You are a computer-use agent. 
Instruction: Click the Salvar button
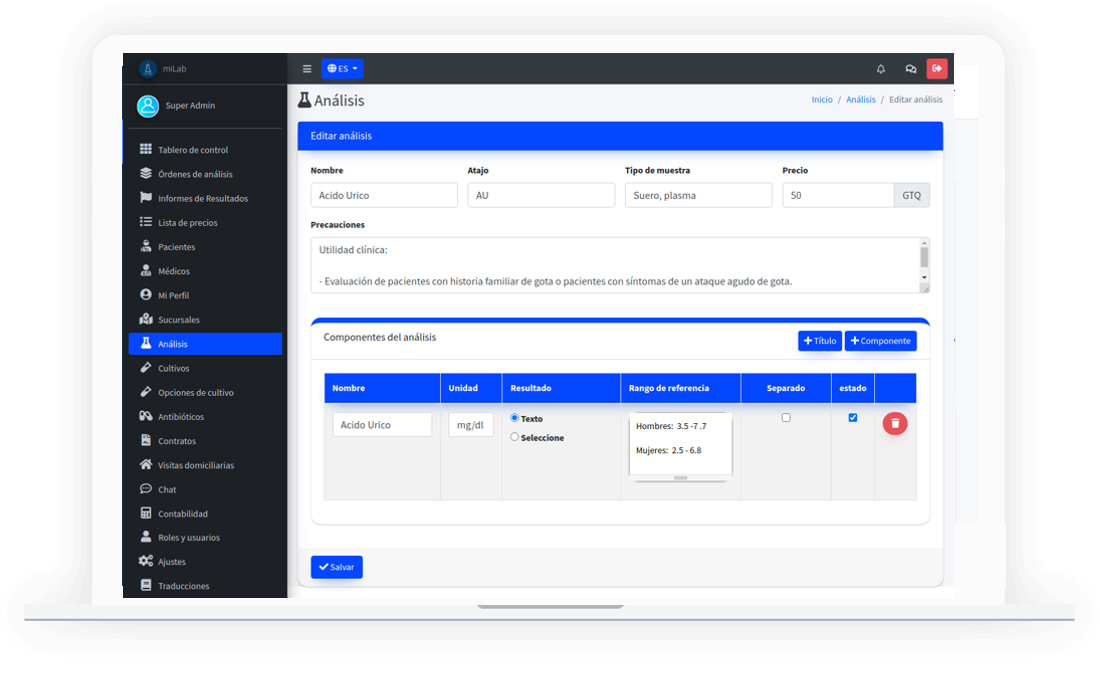336,567
